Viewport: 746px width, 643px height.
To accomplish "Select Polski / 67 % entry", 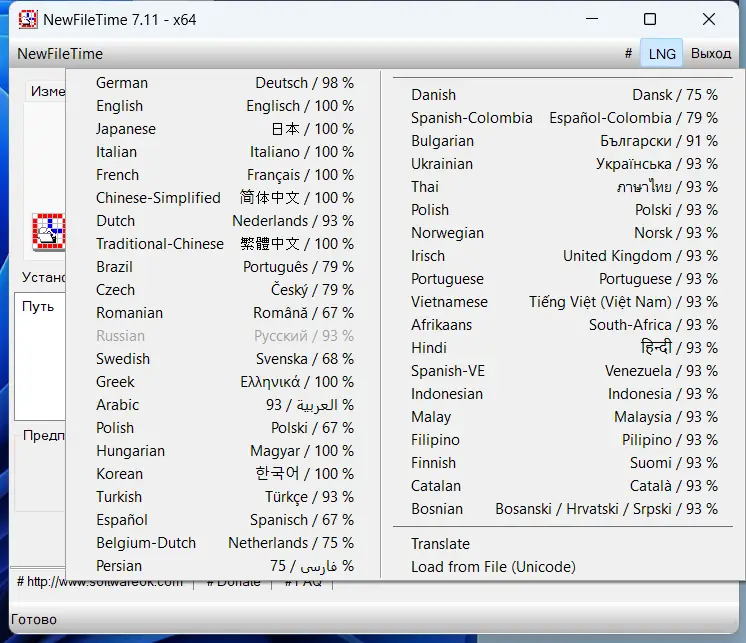I will (x=224, y=428).
